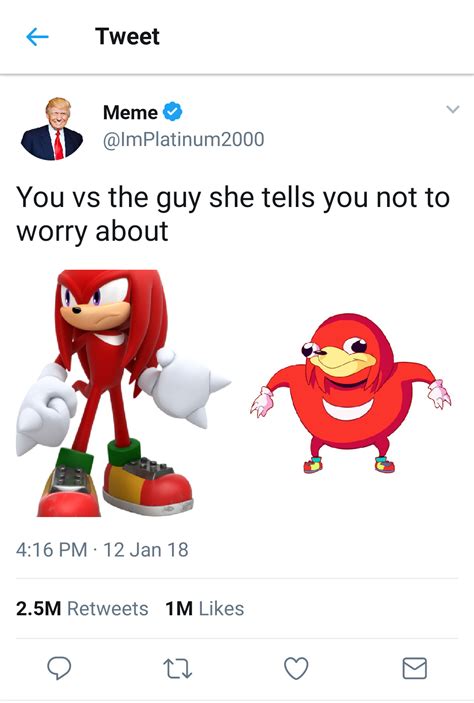Open the Ugandan Knuckles image on right

click(x=351, y=394)
